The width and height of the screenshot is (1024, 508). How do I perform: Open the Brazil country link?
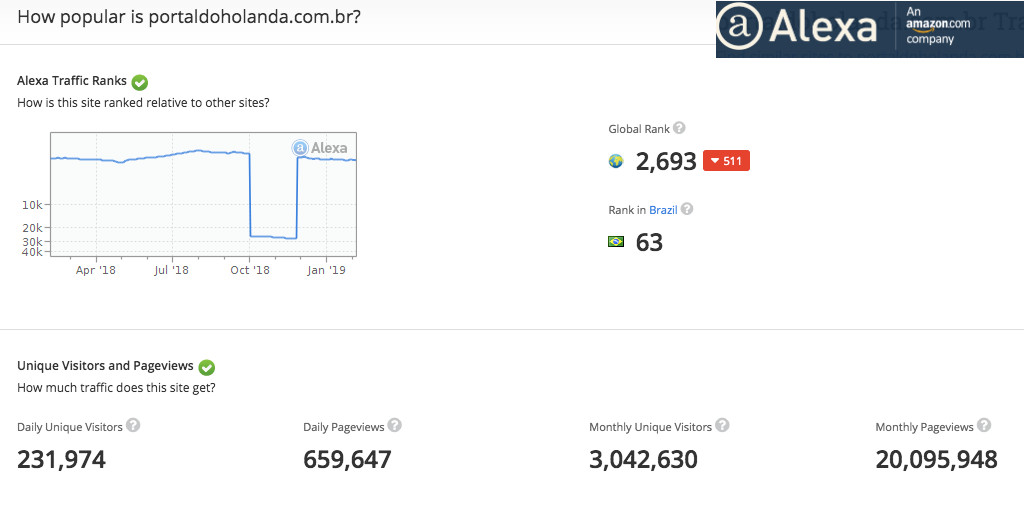(663, 210)
